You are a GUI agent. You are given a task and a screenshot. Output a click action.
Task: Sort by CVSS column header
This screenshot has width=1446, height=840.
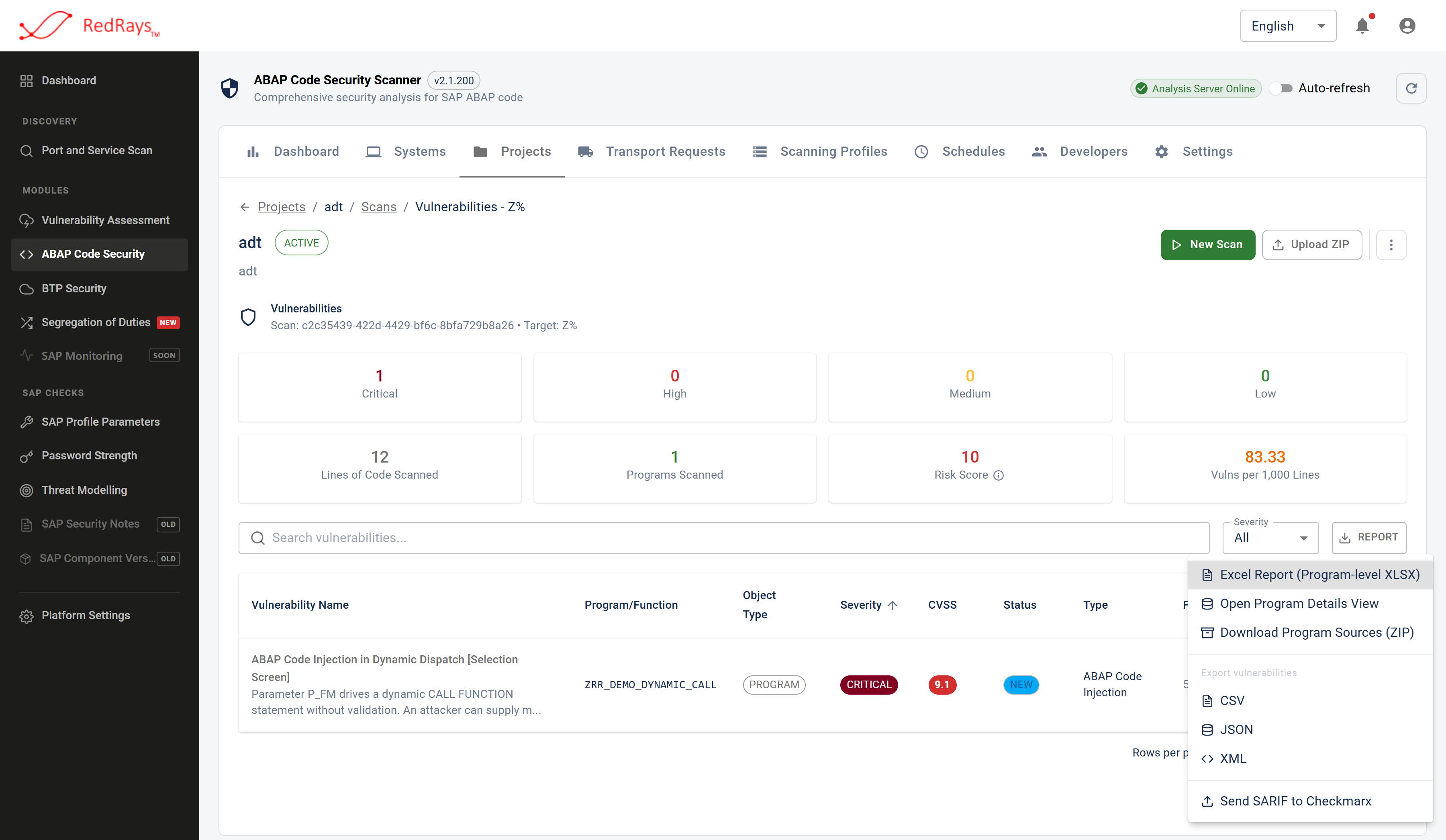click(942, 605)
